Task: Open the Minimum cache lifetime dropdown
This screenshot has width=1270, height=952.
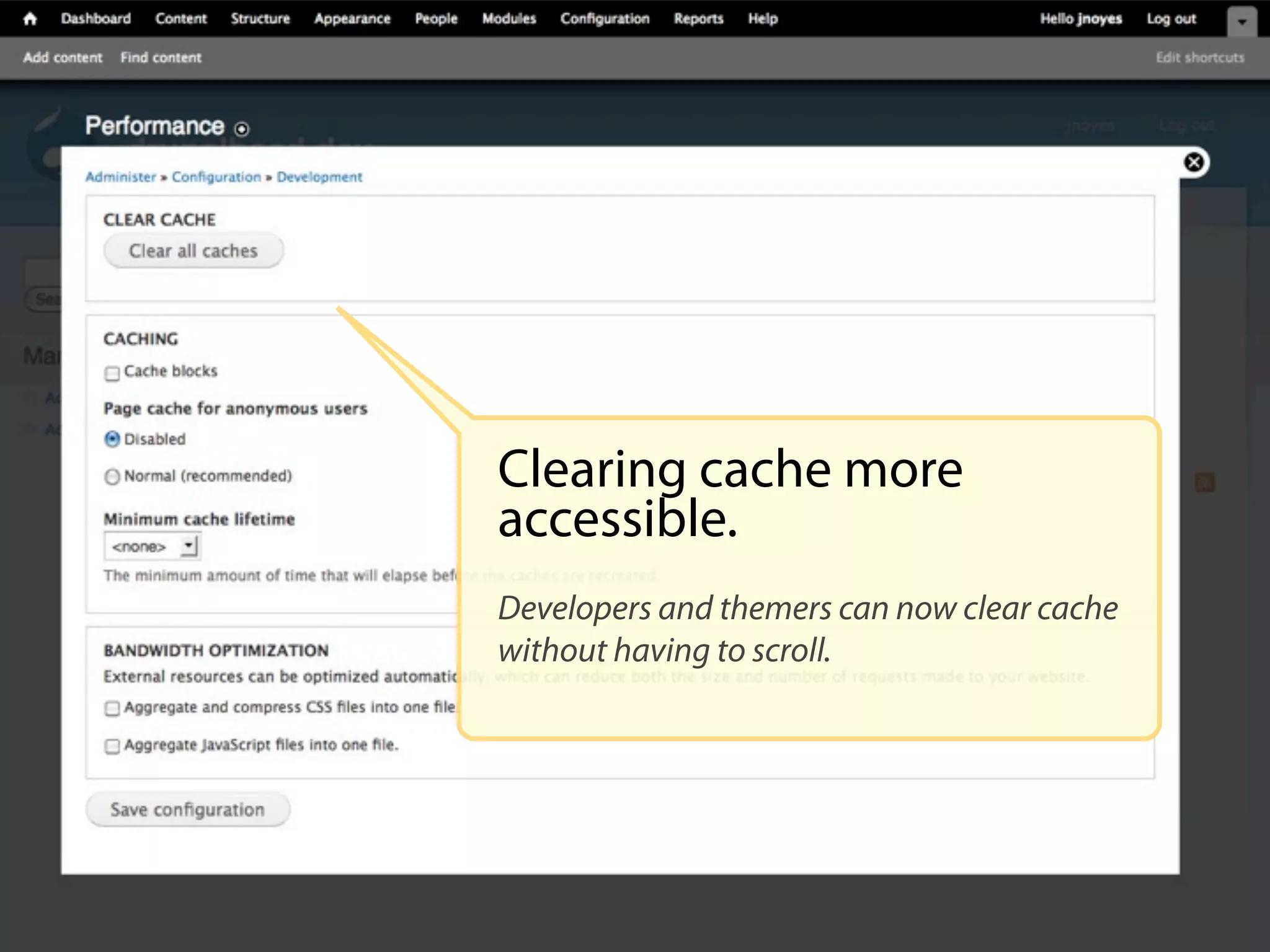Action: [x=152, y=547]
